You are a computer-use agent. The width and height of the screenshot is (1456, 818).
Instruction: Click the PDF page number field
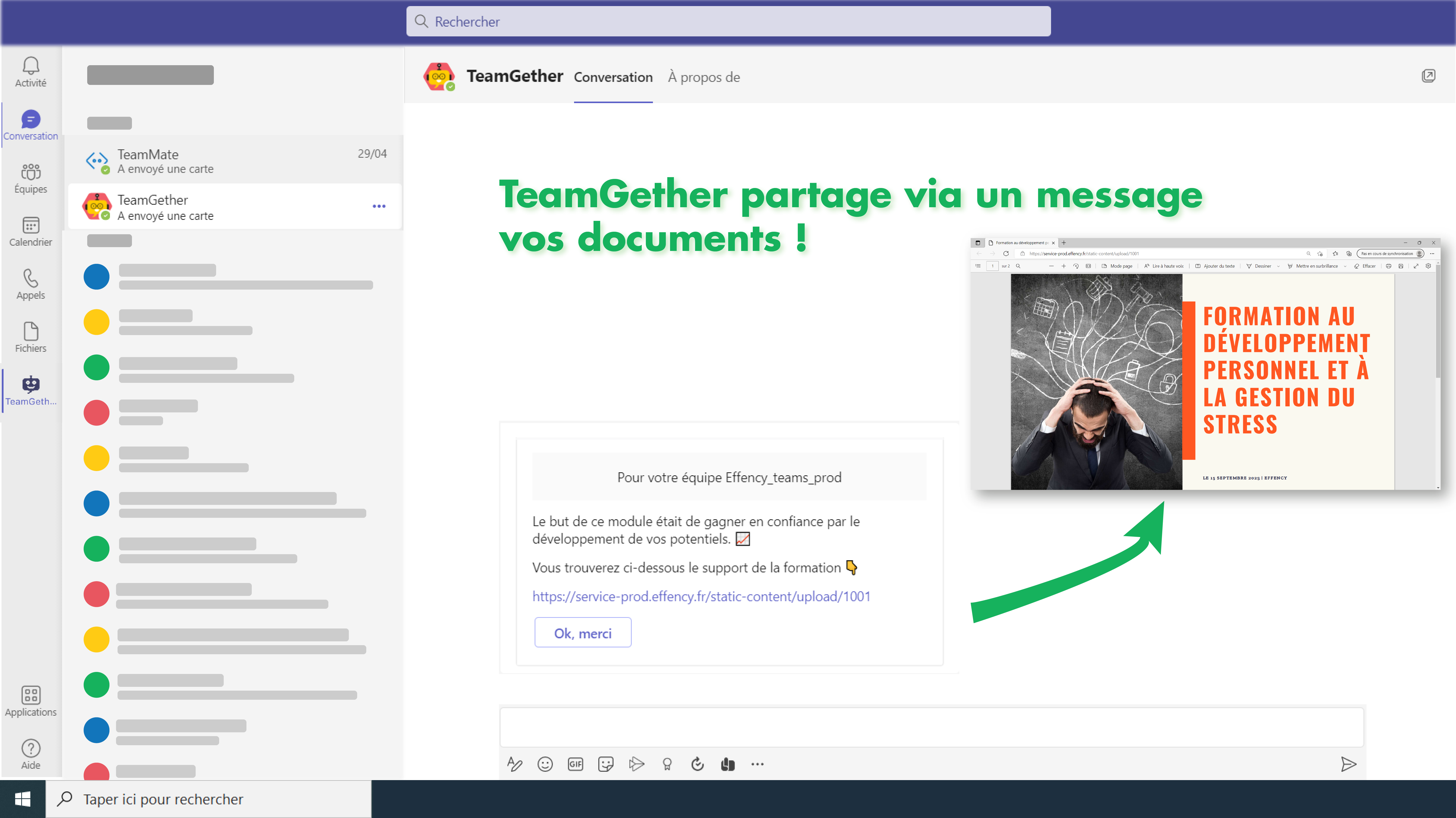point(992,266)
